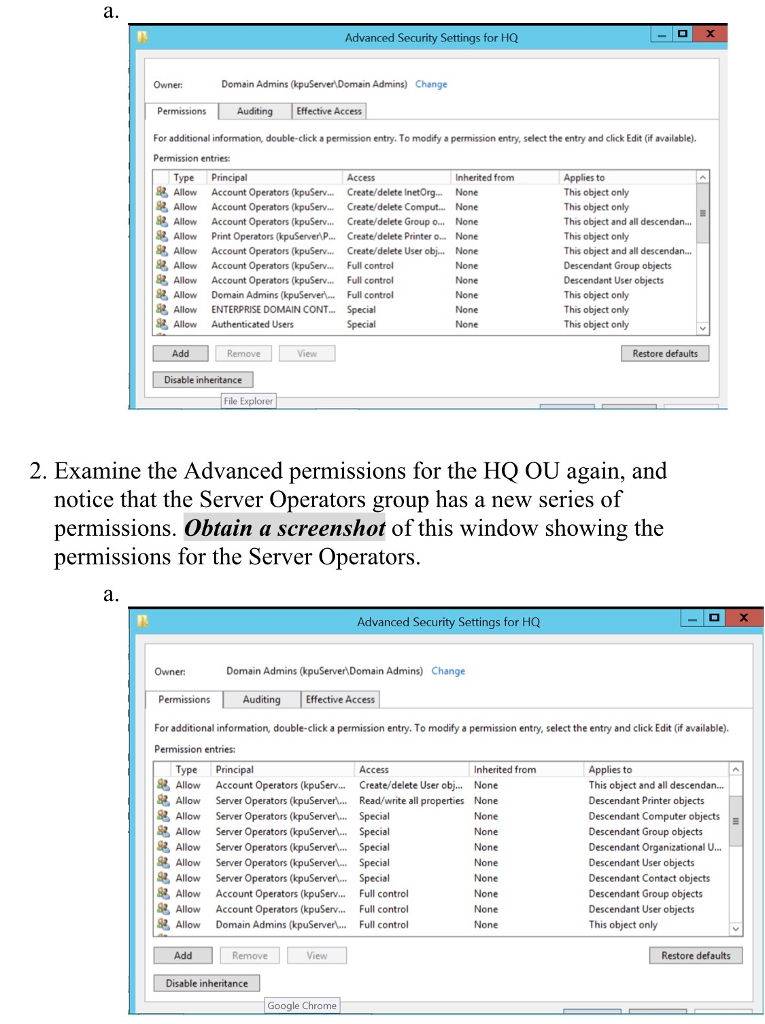Screen dimensions: 765x1024
Task: Click Disable inheritance in the Print Operators window
Action: pos(203,379)
